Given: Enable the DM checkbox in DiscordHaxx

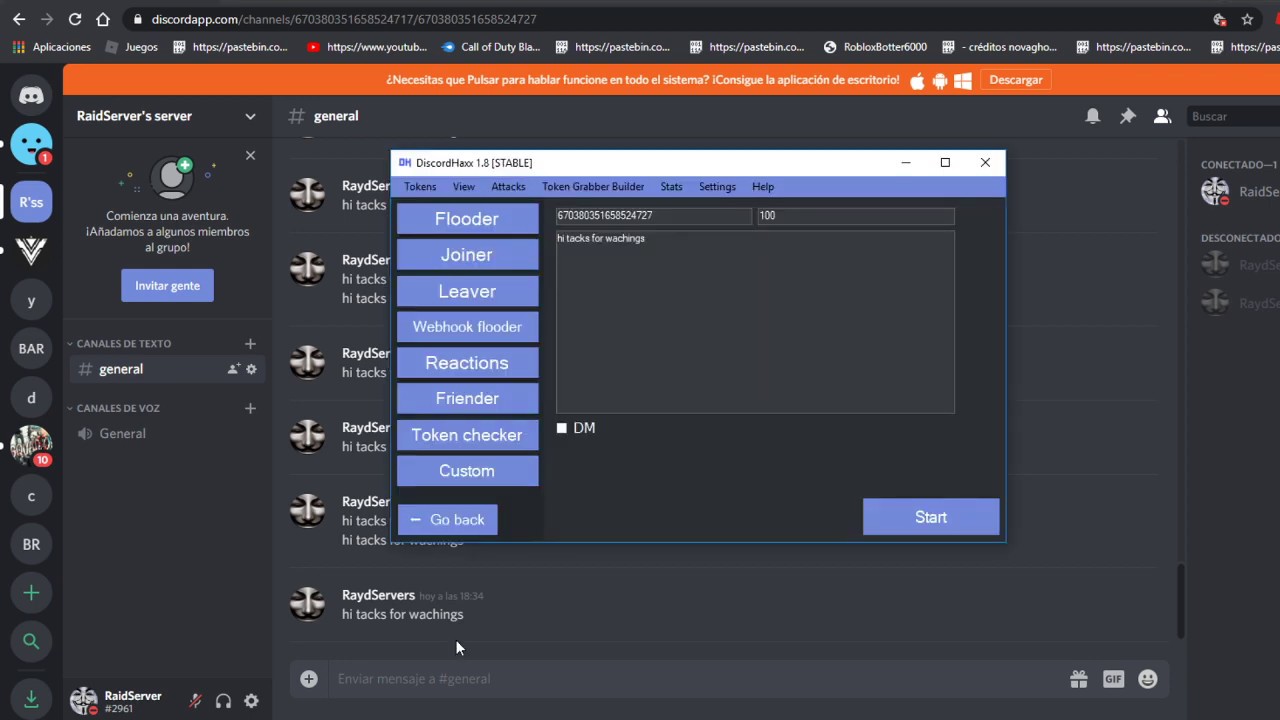Looking at the screenshot, I should pos(562,428).
